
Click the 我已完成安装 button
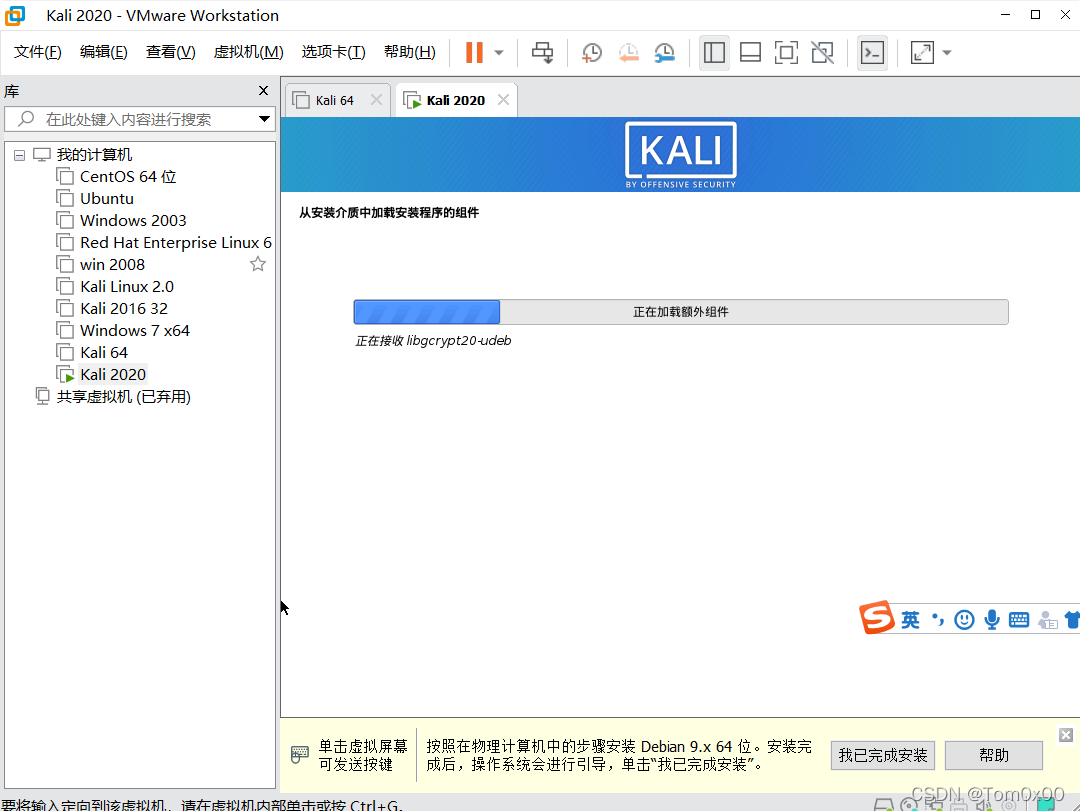(x=882, y=756)
